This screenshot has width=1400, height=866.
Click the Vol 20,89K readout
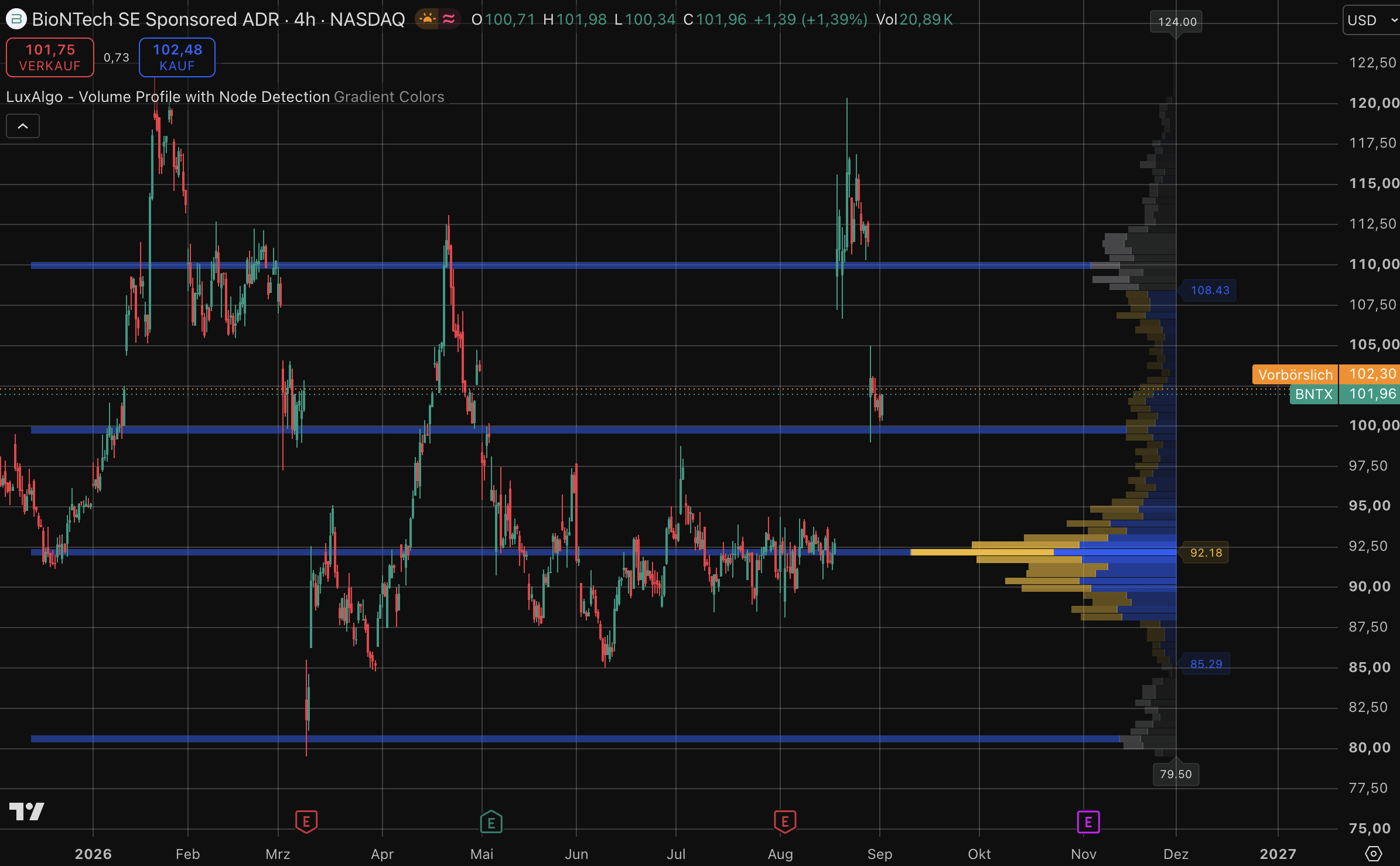tap(914, 19)
